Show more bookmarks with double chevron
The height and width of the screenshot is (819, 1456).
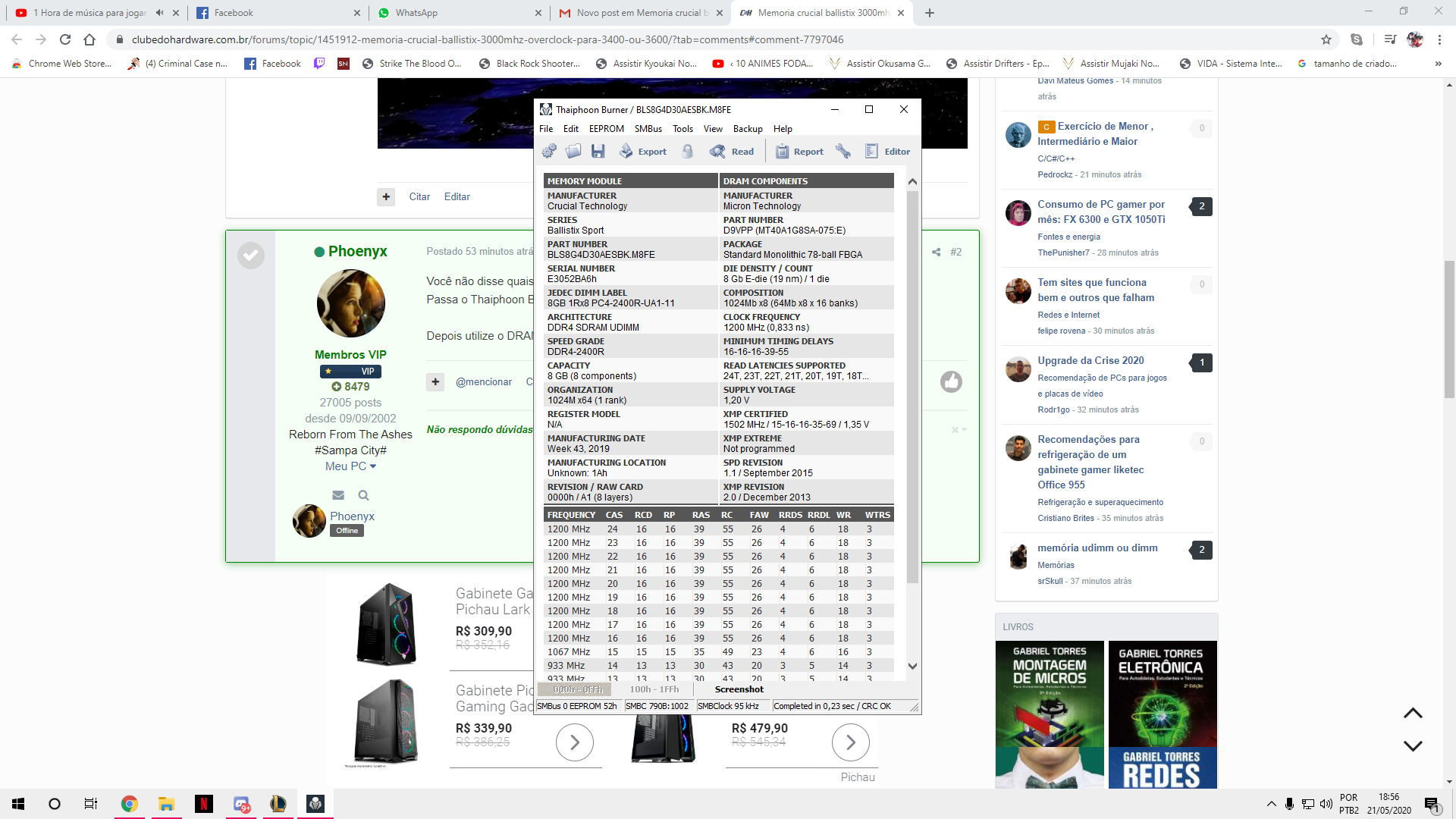(x=1438, y=64)
